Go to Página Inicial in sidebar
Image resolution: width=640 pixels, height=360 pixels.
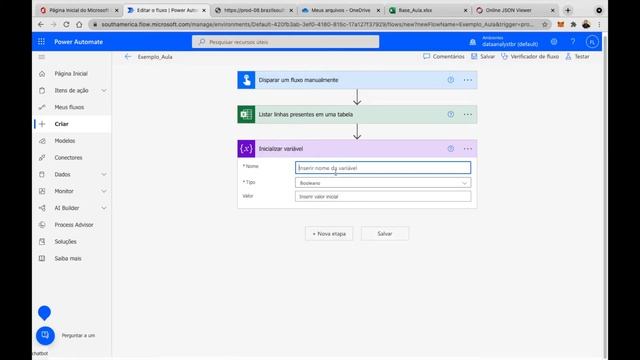[71, 73]
